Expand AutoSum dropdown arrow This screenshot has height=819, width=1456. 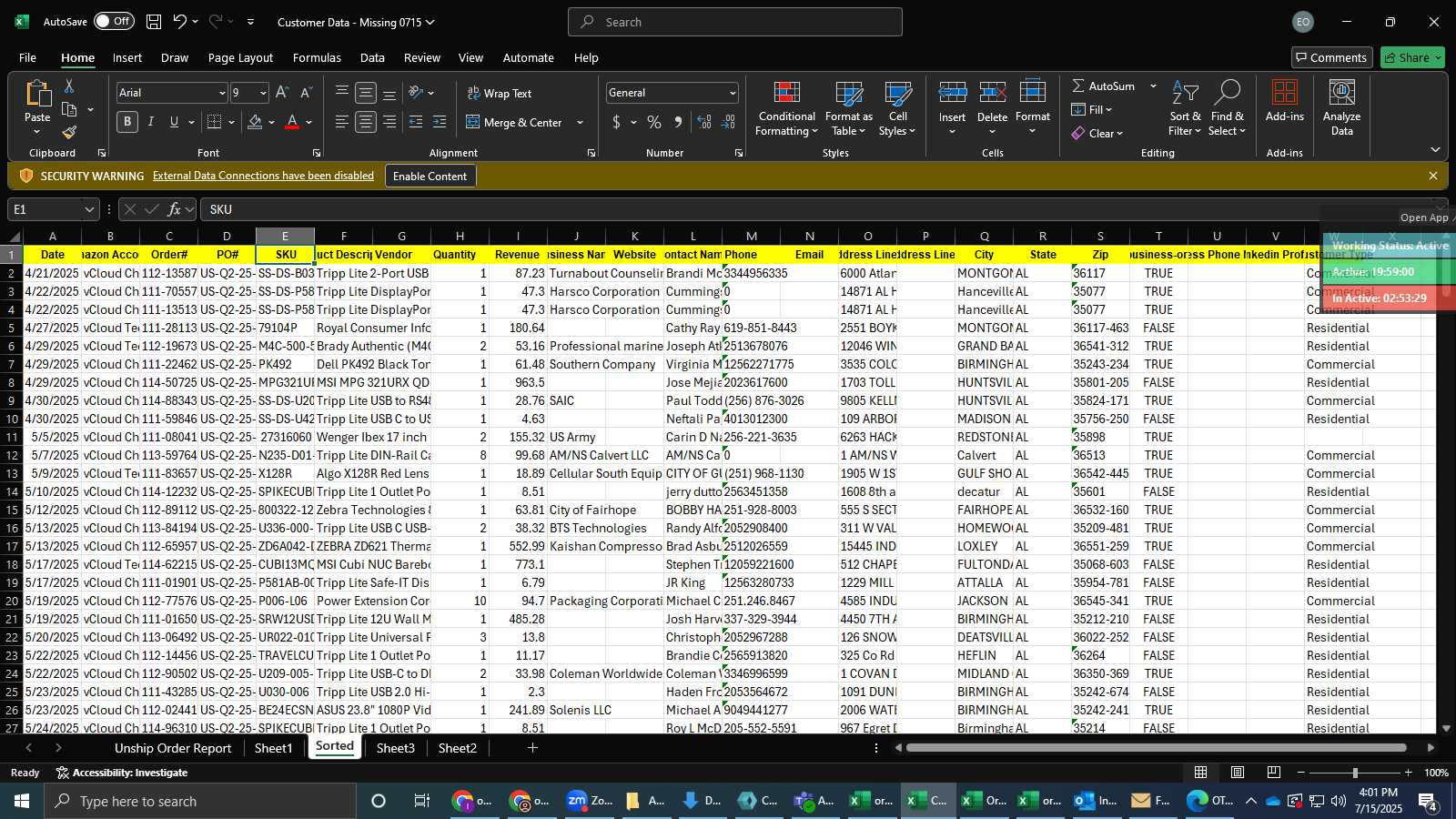click(1153, 86)
